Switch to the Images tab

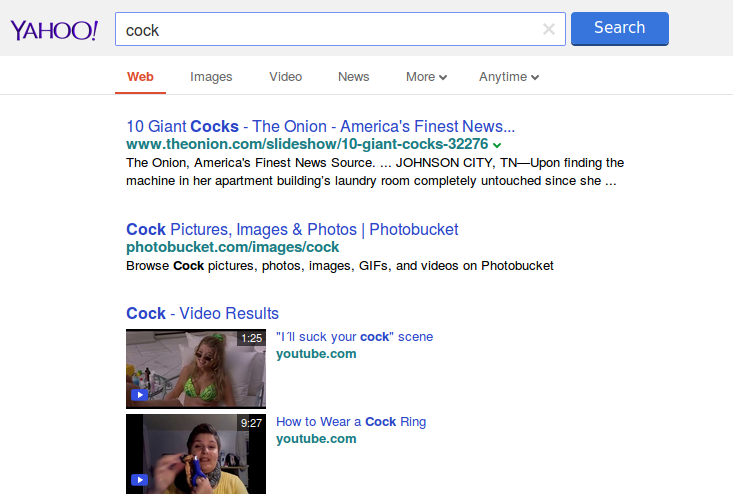pos(211,77)
